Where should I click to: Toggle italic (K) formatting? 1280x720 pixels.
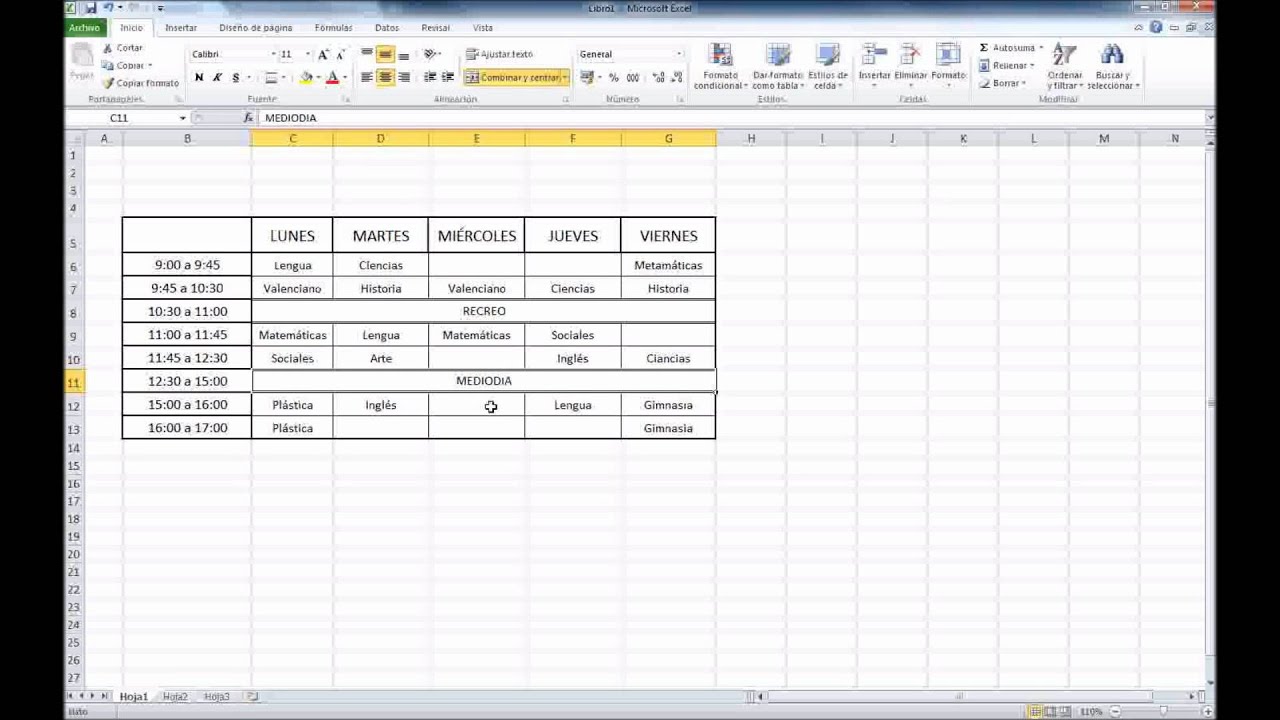[x=217, y=77]
